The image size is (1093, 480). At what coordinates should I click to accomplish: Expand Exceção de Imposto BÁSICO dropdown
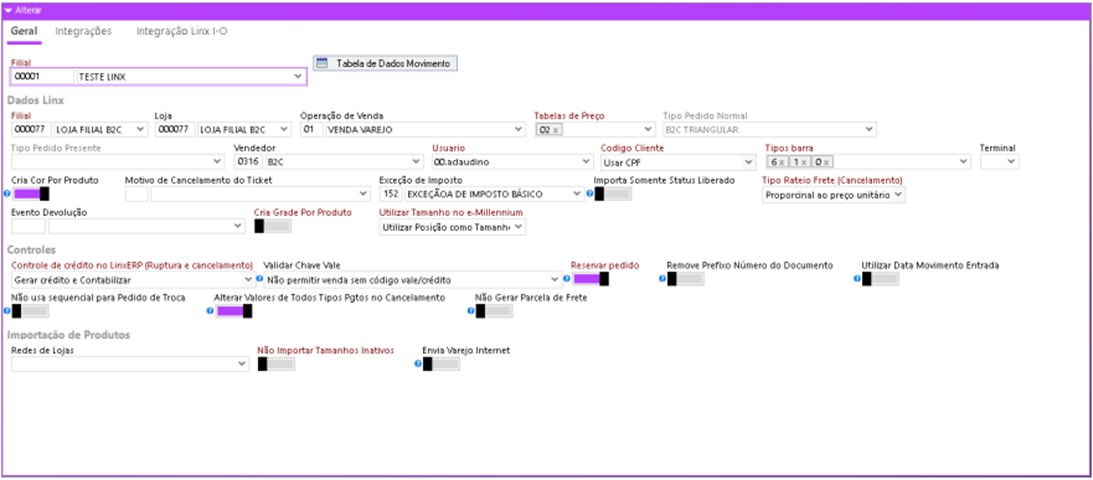[x=577, y=194]
